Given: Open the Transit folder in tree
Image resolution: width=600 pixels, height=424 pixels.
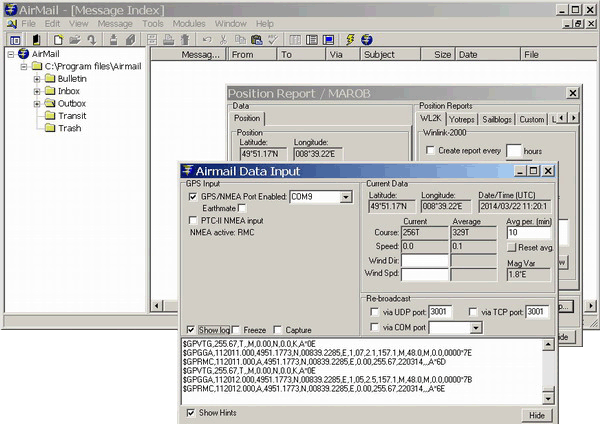Looking at the screenshot, I should pyautogui.click(x=71, y=115).
